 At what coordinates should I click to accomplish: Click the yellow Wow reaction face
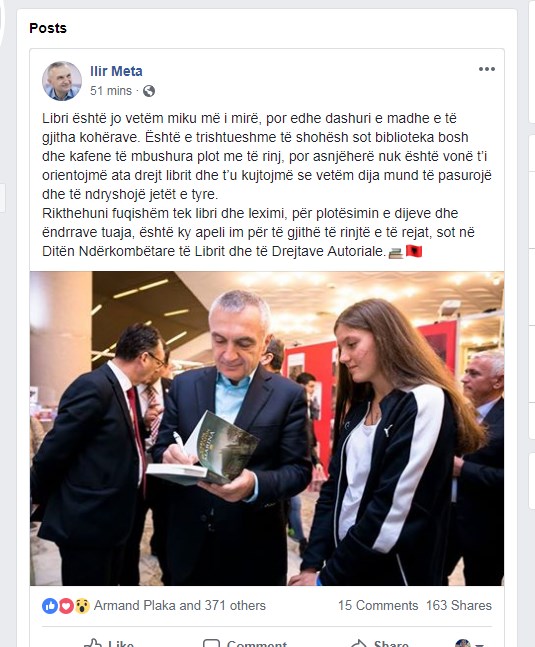coord(82,606)
